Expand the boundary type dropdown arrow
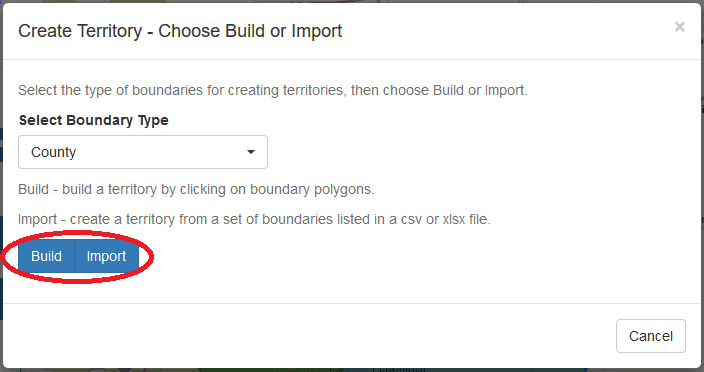This screenshot has height=372, width=704. pos(251,152)
